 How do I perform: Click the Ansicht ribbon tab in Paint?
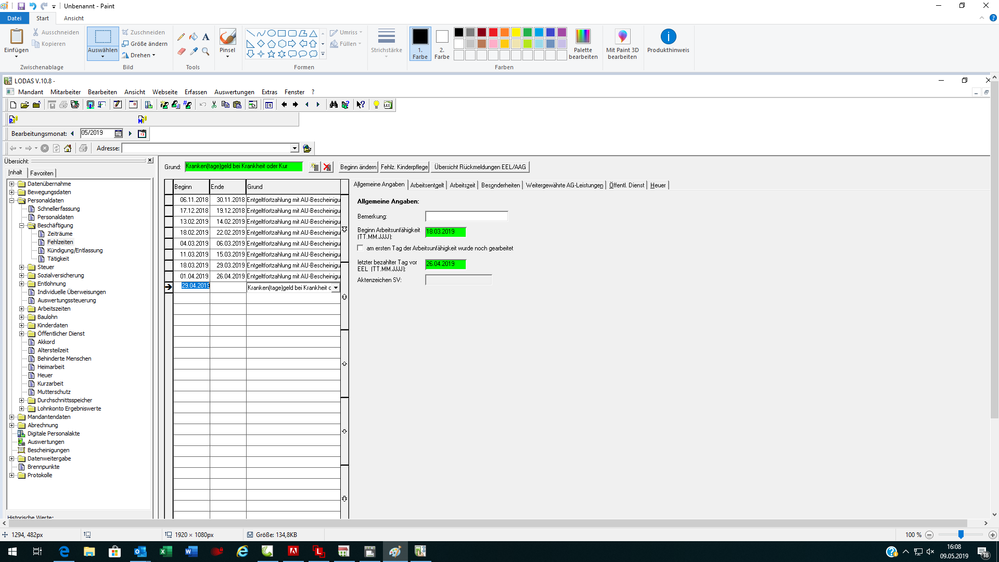click(x=73, y=18)
